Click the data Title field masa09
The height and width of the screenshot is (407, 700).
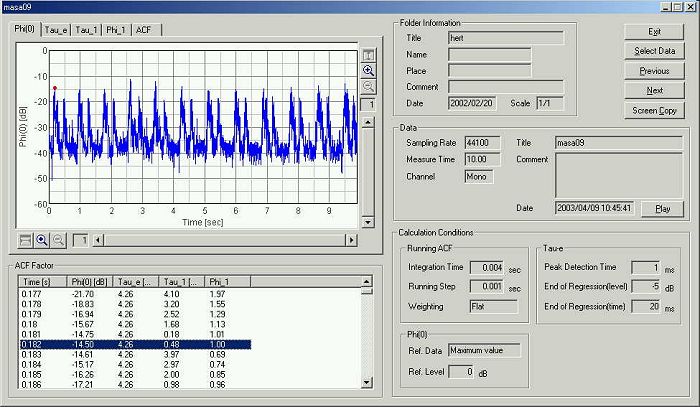click(x=619, y=143)
